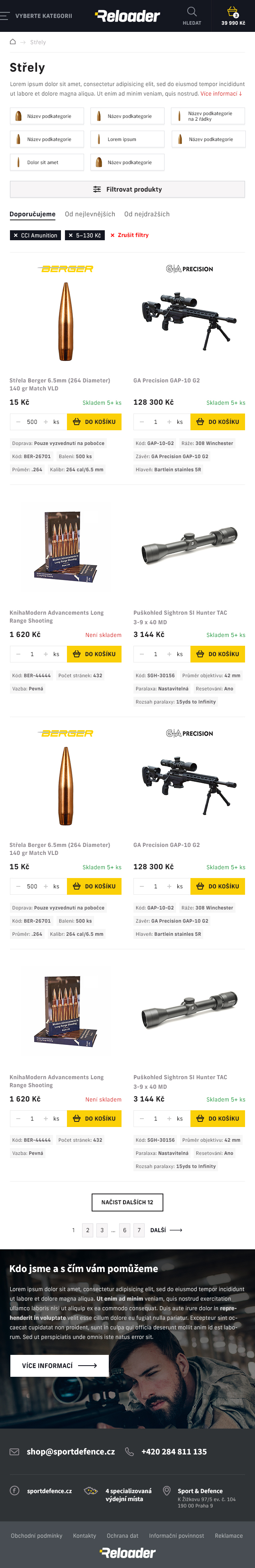Open the hamburger category menu
This screenshot has height=1568, width=255.
coord(6,16)
